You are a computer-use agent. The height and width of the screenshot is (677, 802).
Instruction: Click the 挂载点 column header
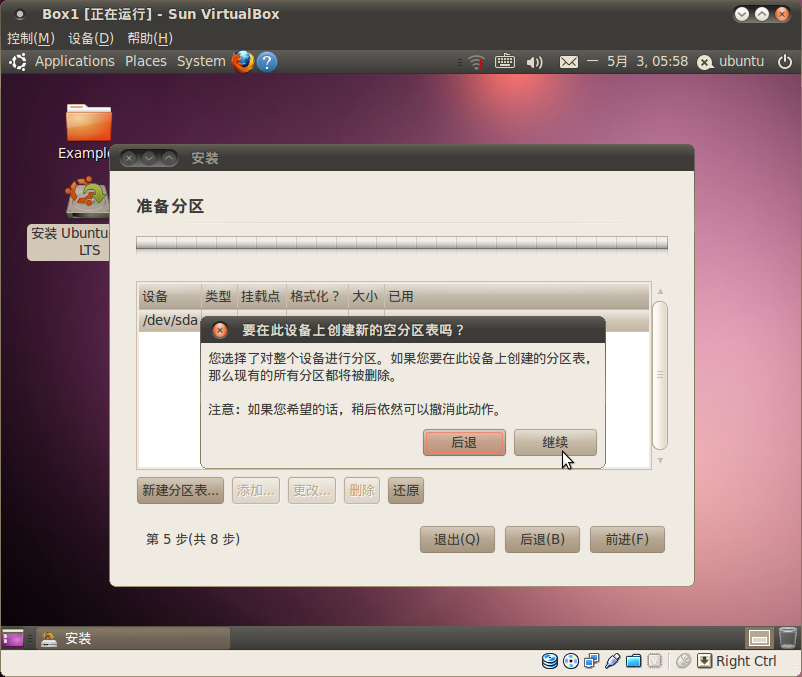click(261, 297)
